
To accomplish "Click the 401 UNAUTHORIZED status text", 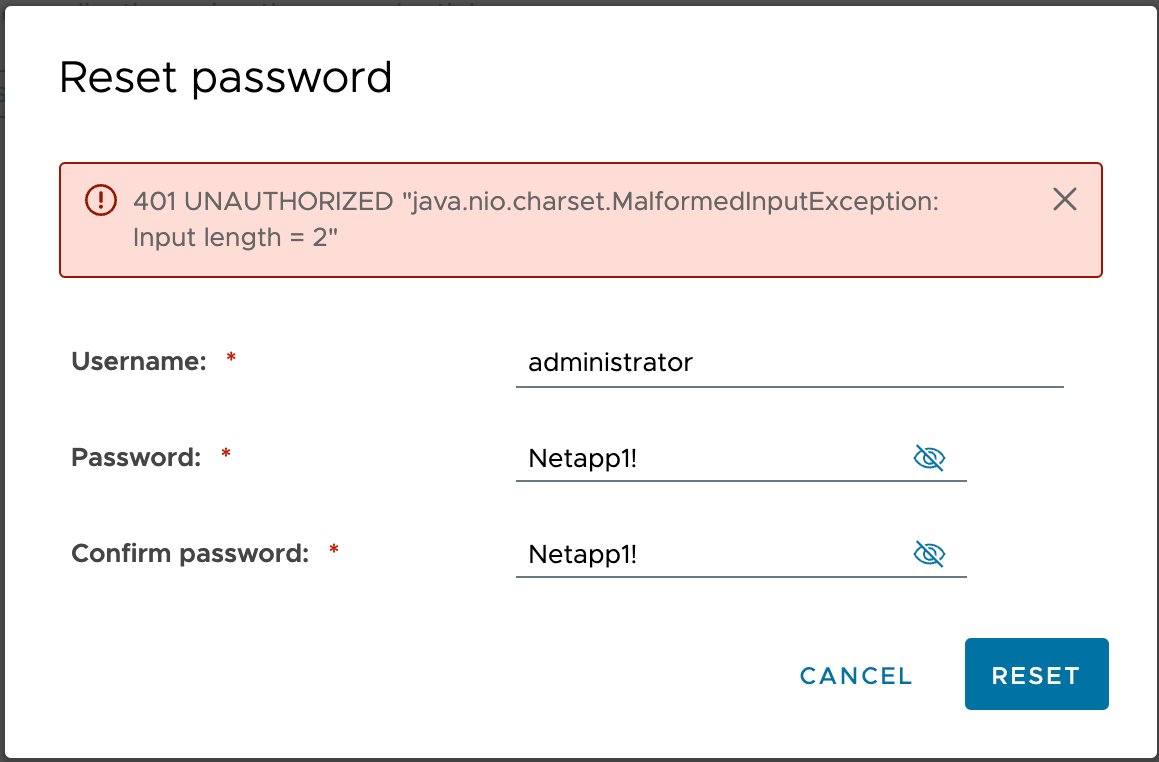I will 263,201.
